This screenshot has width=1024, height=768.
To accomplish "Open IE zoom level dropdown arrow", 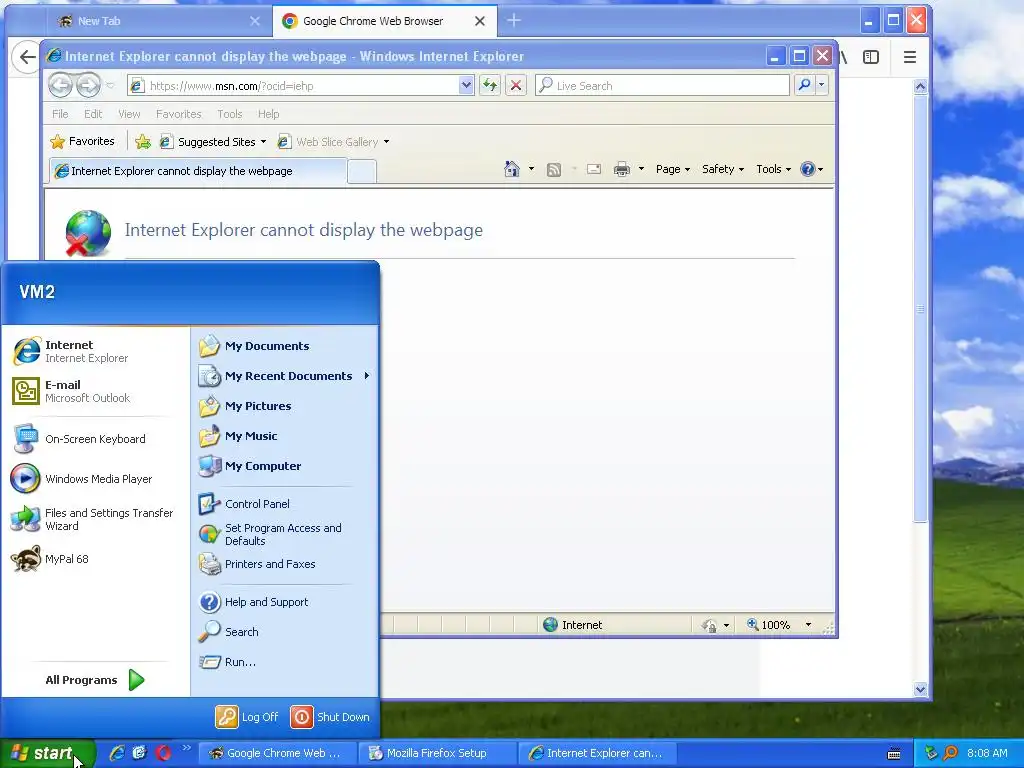I will [x=808, y=625].
